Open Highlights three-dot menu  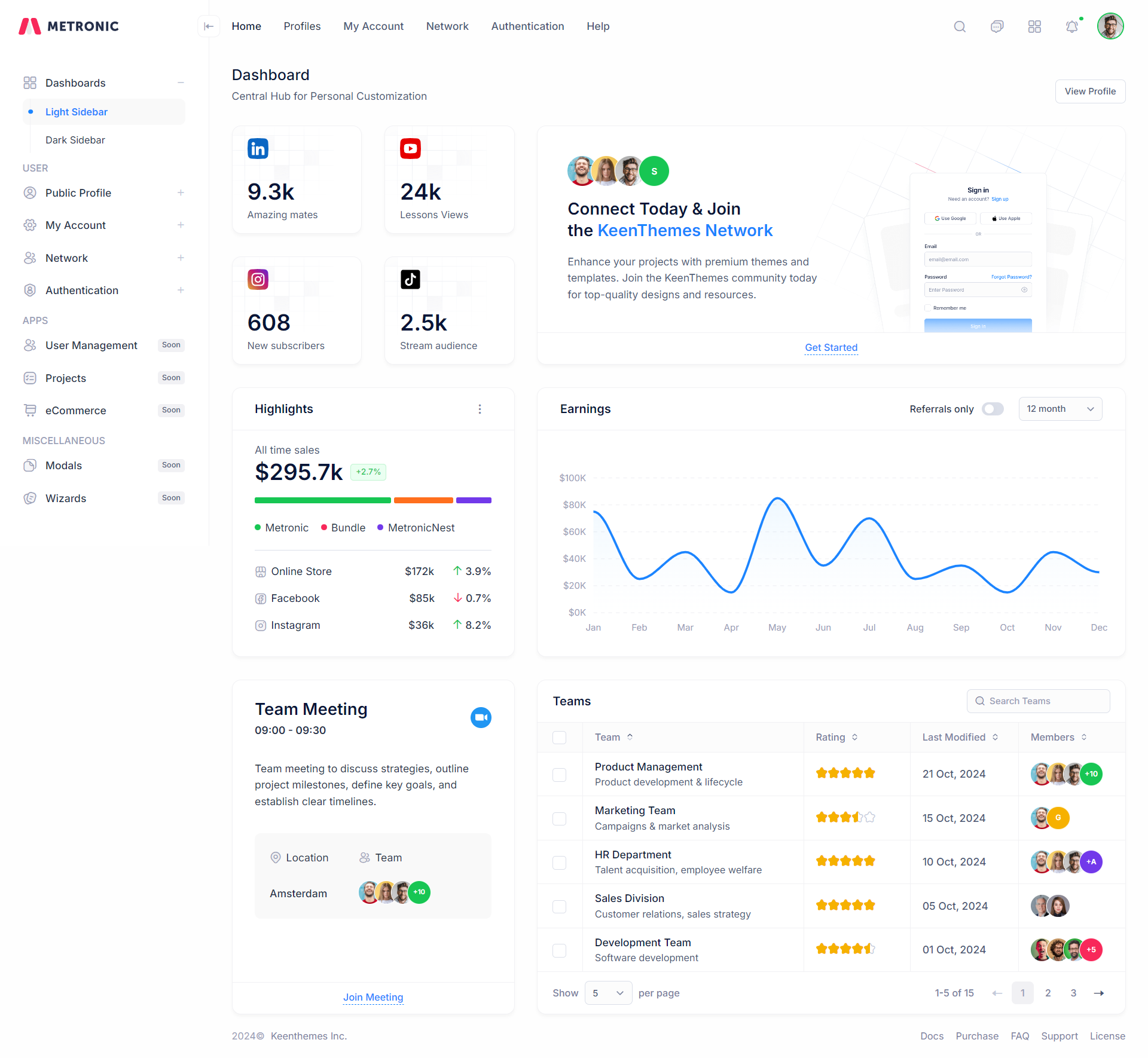480,409
